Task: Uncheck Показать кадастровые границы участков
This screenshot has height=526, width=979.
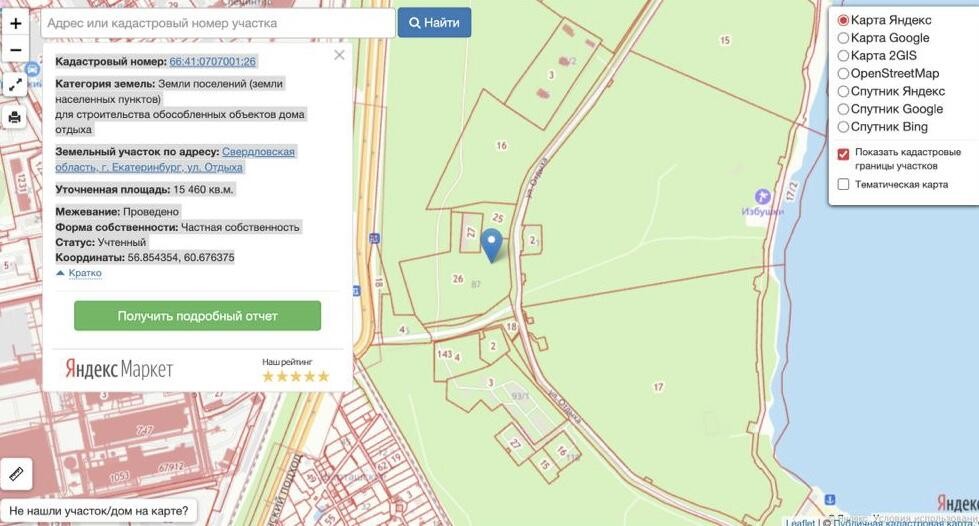Action: [x=843, y=154]
